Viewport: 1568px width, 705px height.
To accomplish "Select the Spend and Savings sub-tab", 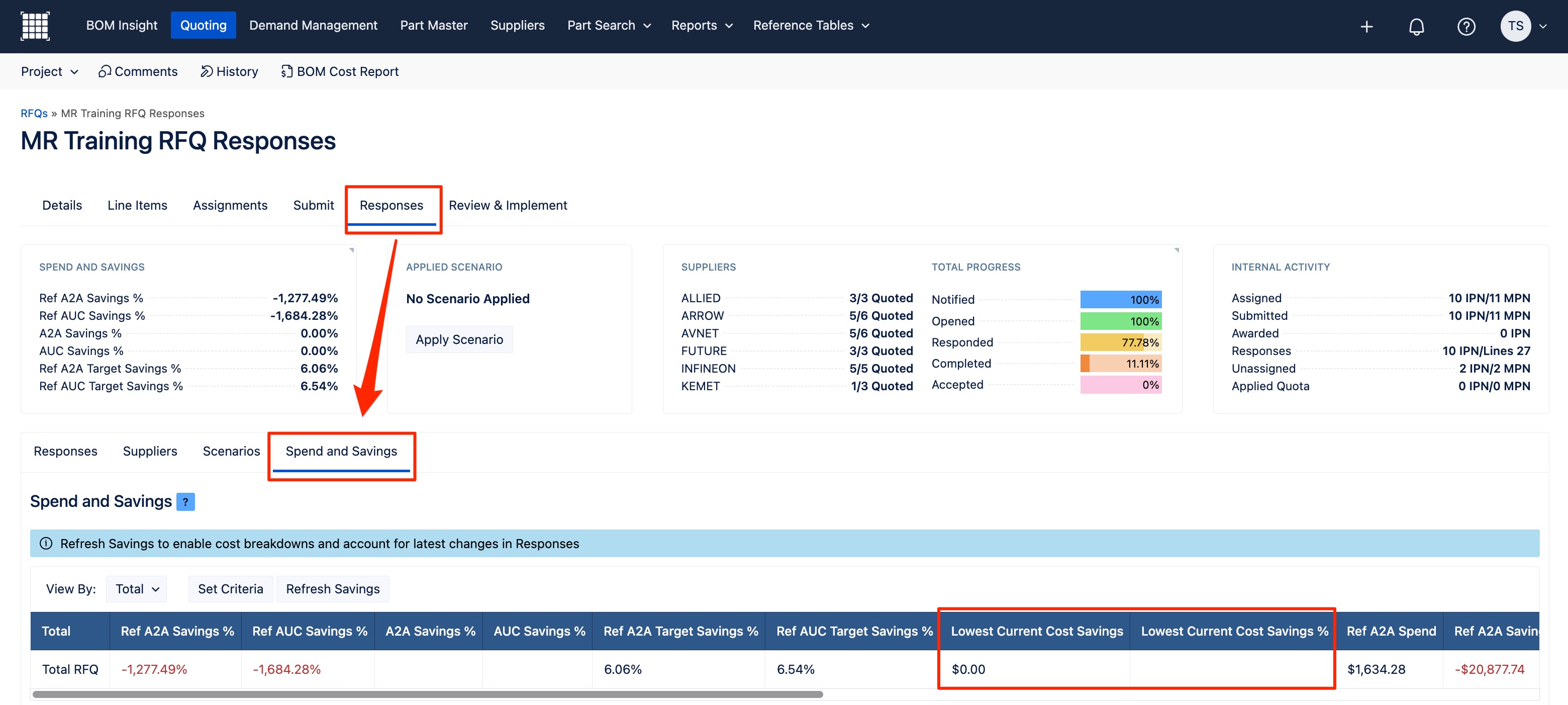I will click(341, 451).
